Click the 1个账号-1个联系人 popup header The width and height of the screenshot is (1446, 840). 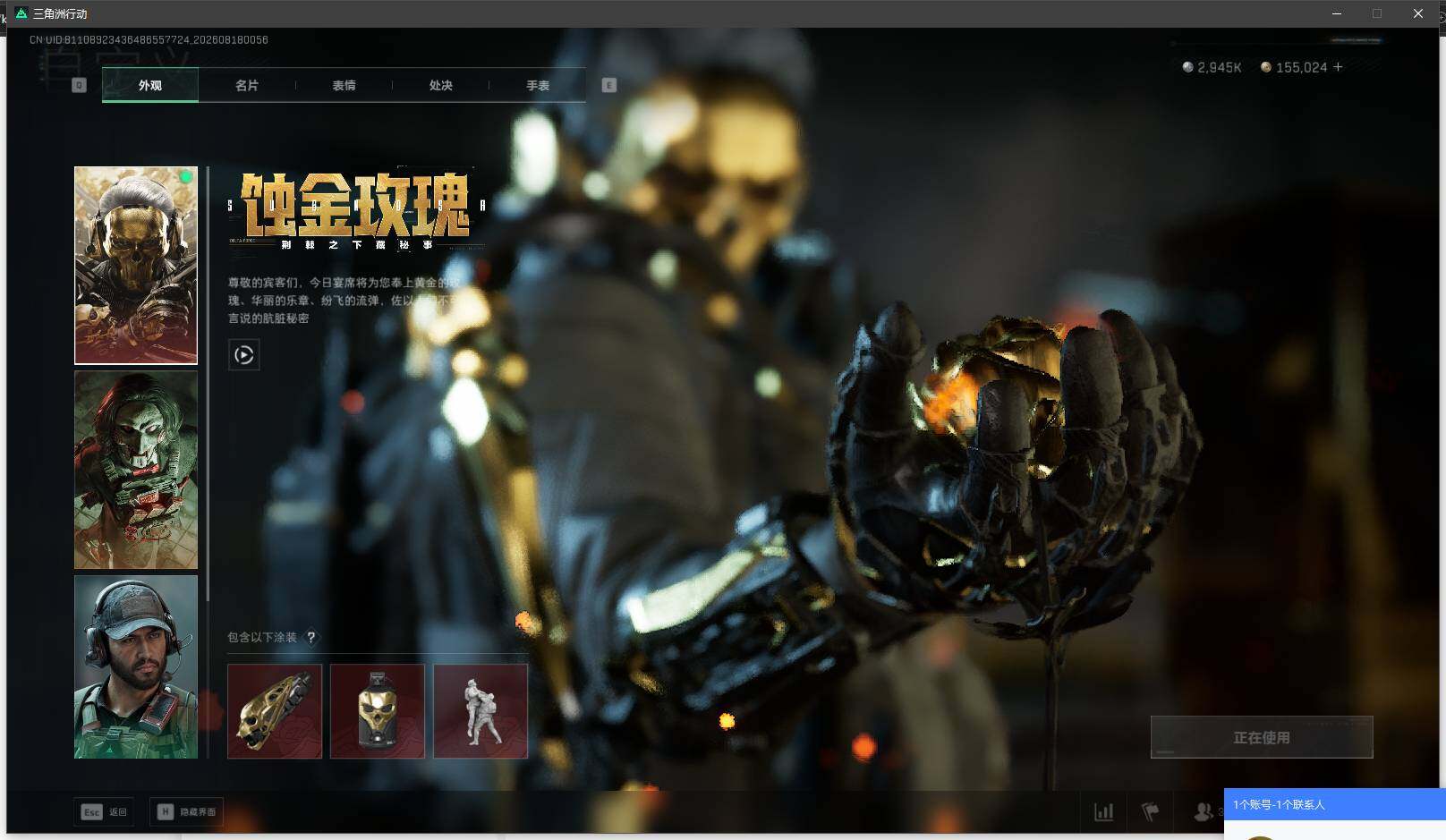(1335, 804)
